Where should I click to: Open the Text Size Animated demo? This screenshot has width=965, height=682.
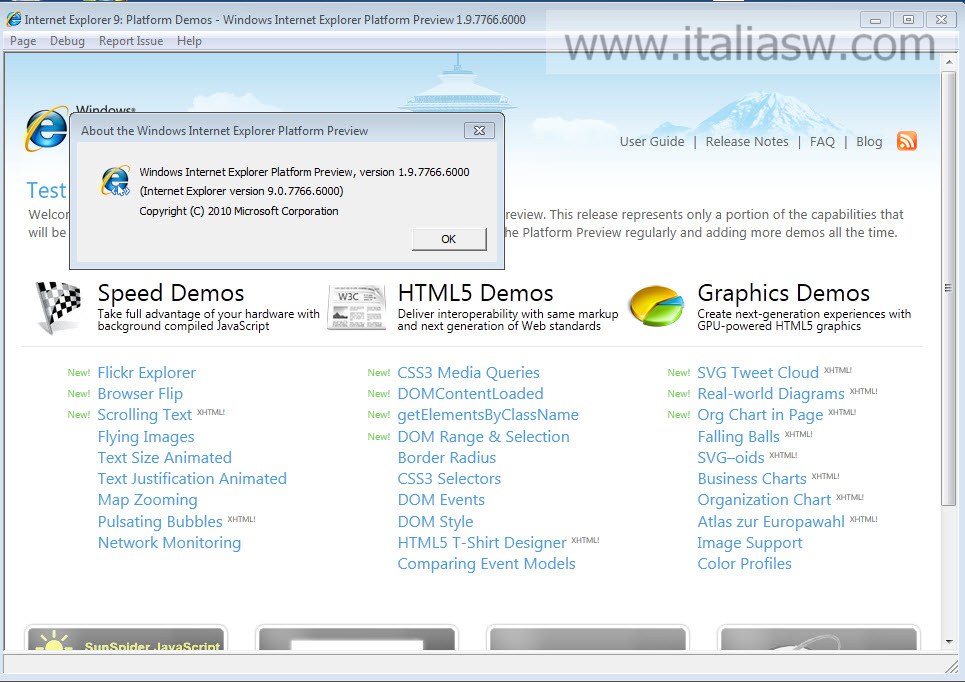click(x=164, y=457)
